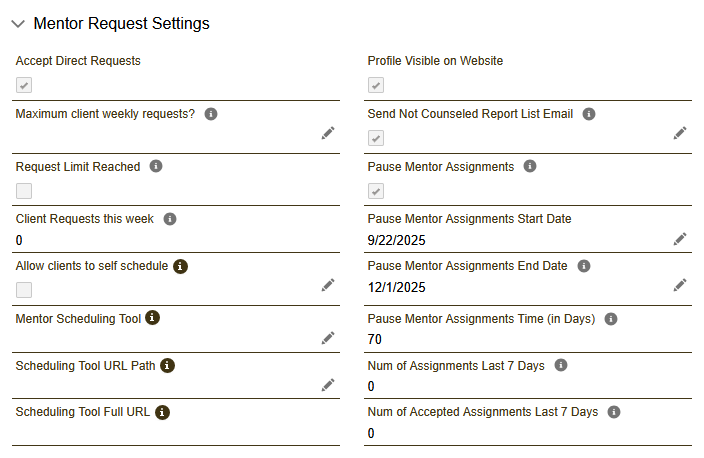The width and height of the screenshot is (704, 458).
Task: Edit Pause Mentor Assignments End Date
Action: (680, 285)
